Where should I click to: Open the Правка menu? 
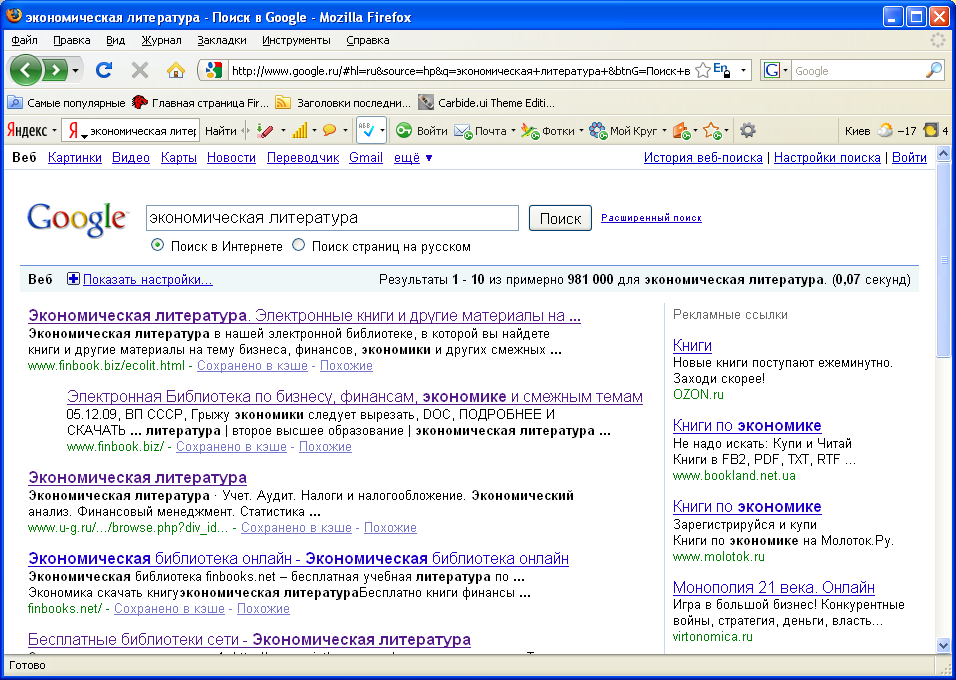point(71,40)
